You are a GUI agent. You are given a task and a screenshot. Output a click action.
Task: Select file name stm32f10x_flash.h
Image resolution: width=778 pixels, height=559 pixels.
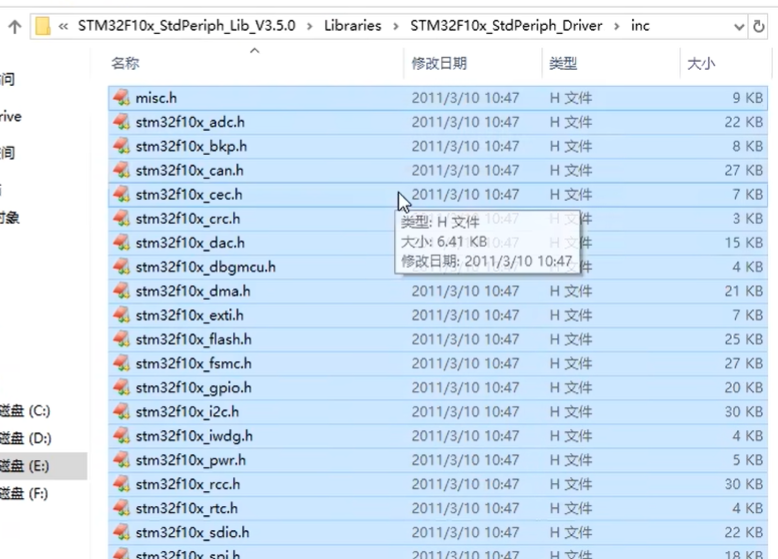click(194, 339)
